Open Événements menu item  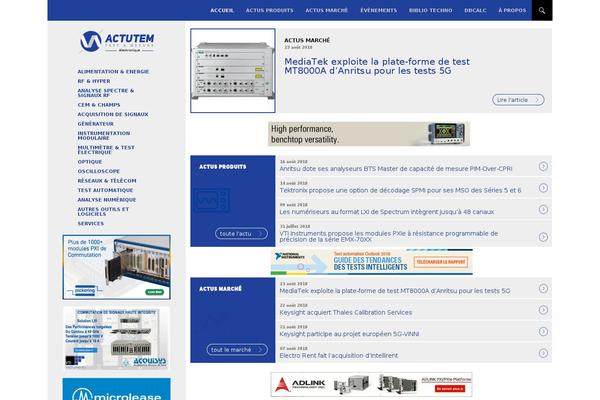coord(378,10)
